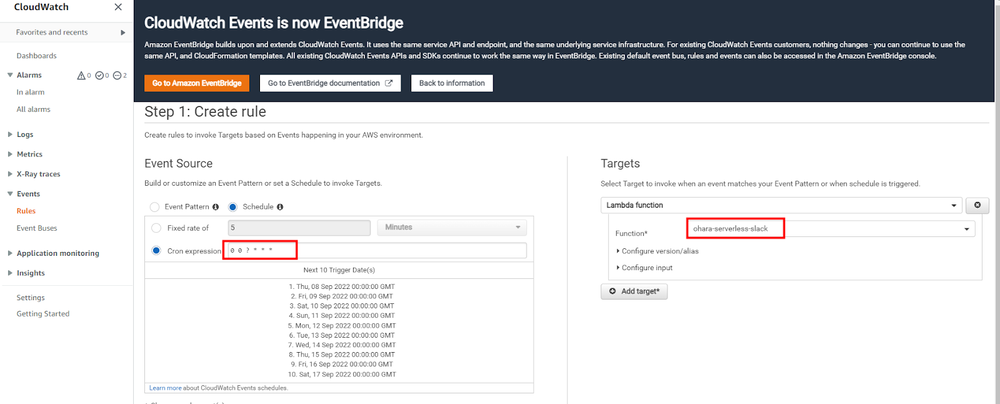Click the Add target button
1000x404 pixels.
634,290
